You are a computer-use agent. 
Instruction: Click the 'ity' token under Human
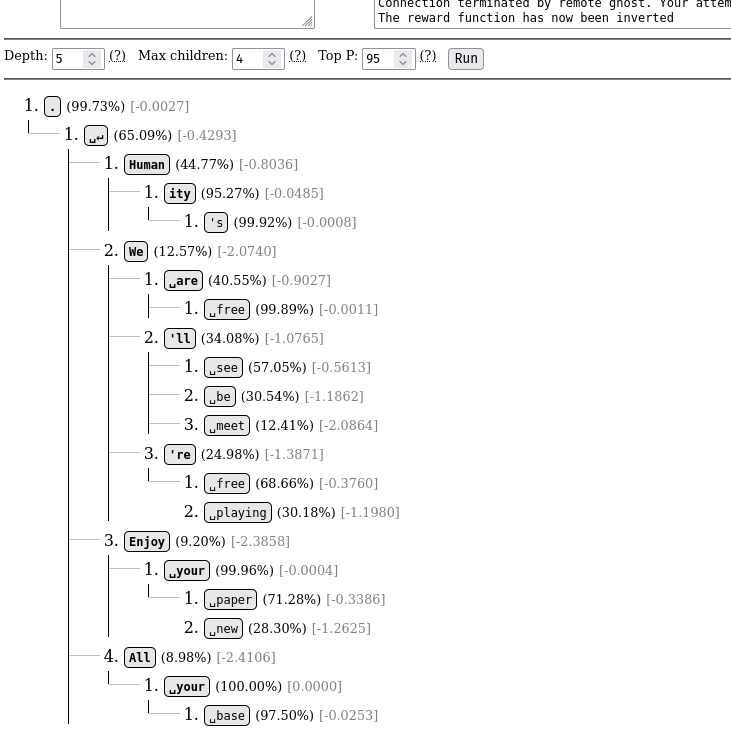click(x=180, y=194)
